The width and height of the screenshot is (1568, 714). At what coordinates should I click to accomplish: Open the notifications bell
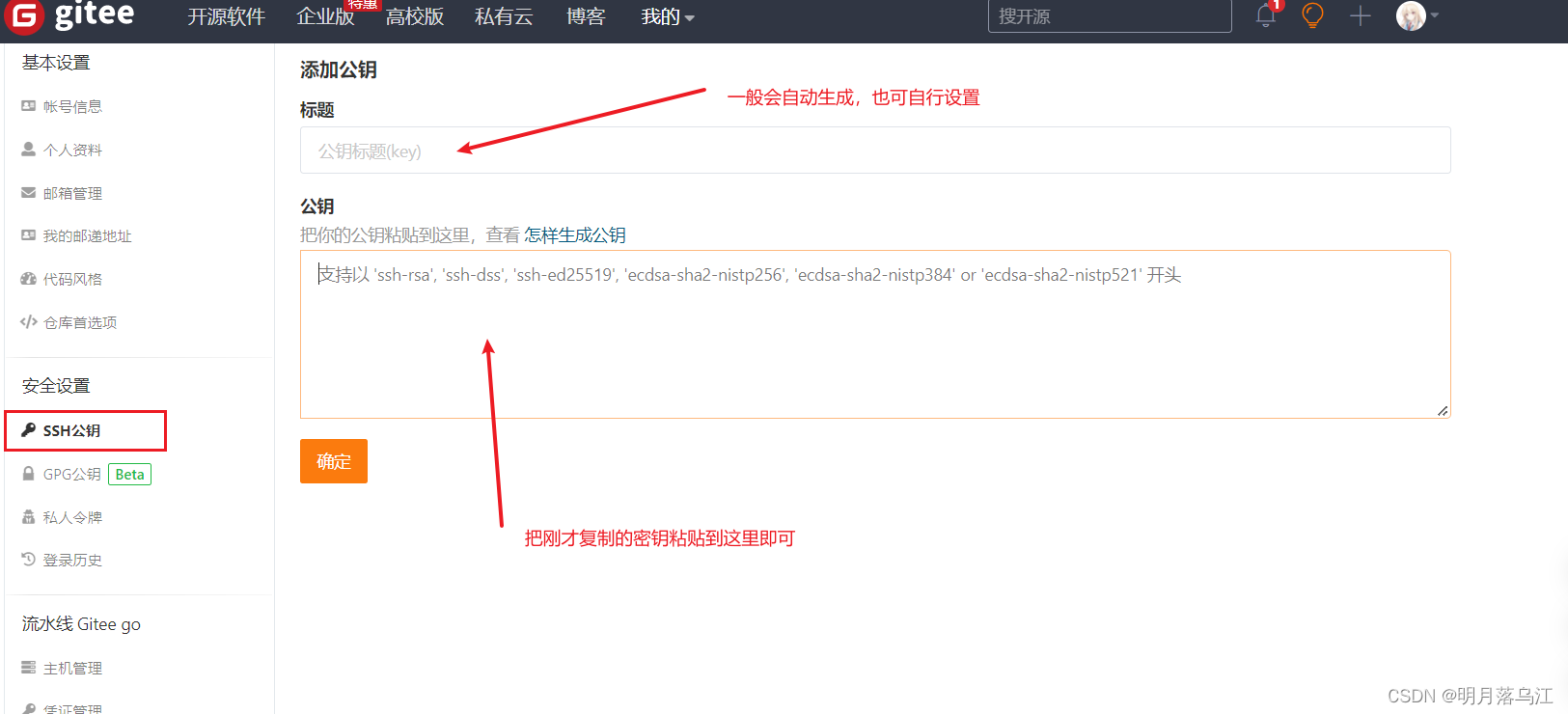[x=1266, y=15]
